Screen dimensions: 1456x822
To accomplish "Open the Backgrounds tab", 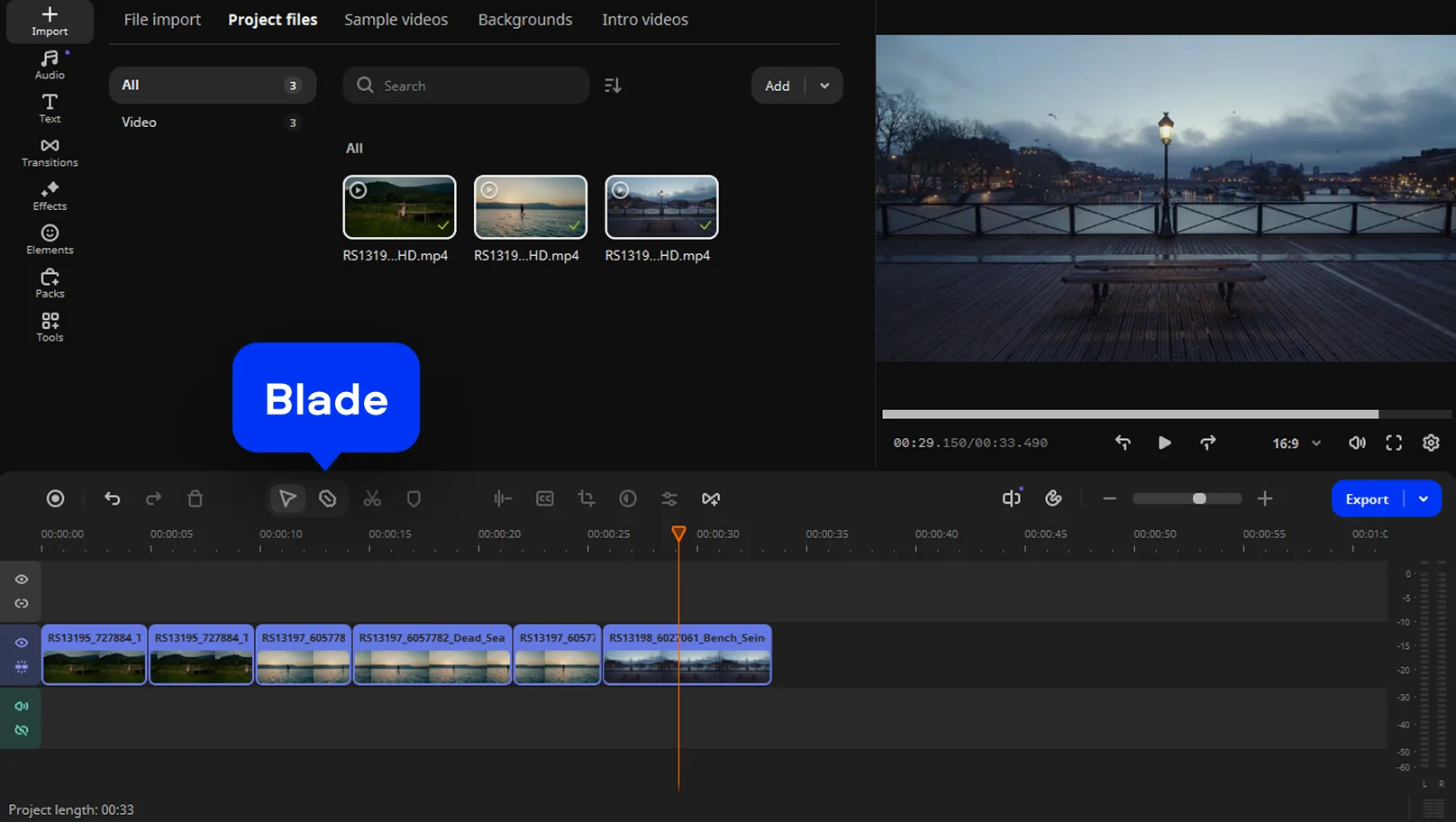I will pyautogui.click(x=524, y=20).
